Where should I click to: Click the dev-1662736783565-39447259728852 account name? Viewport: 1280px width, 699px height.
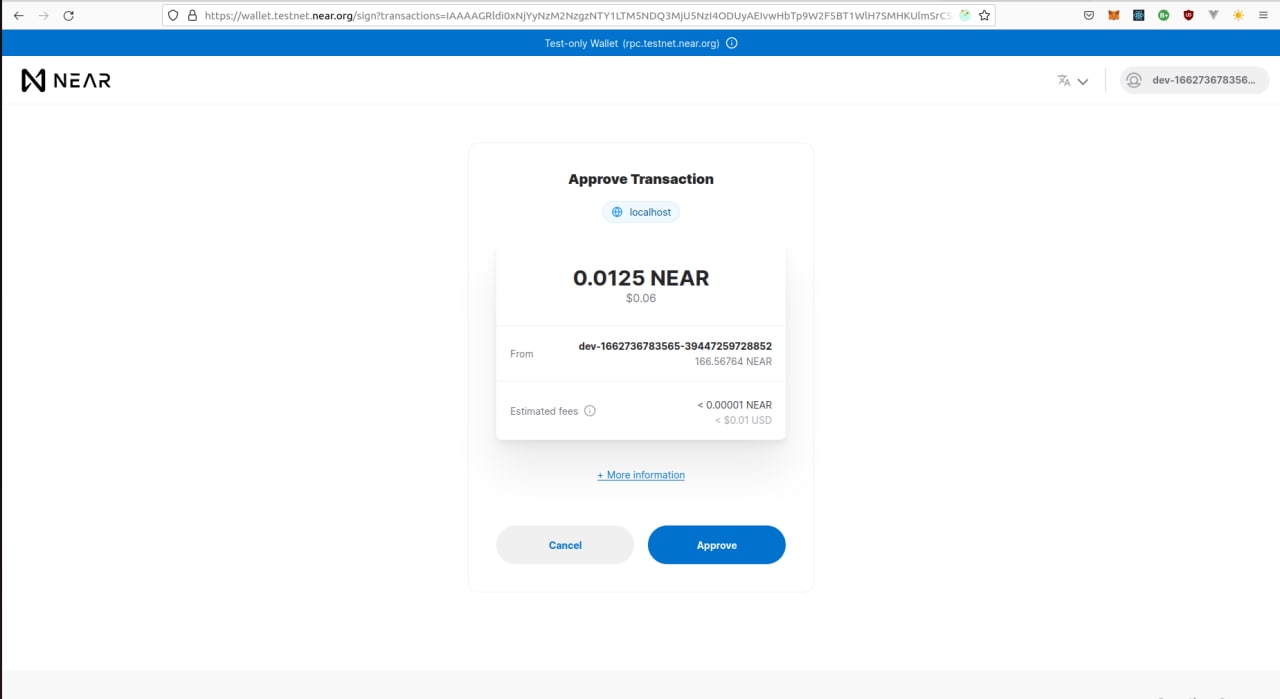click(675, 346)
